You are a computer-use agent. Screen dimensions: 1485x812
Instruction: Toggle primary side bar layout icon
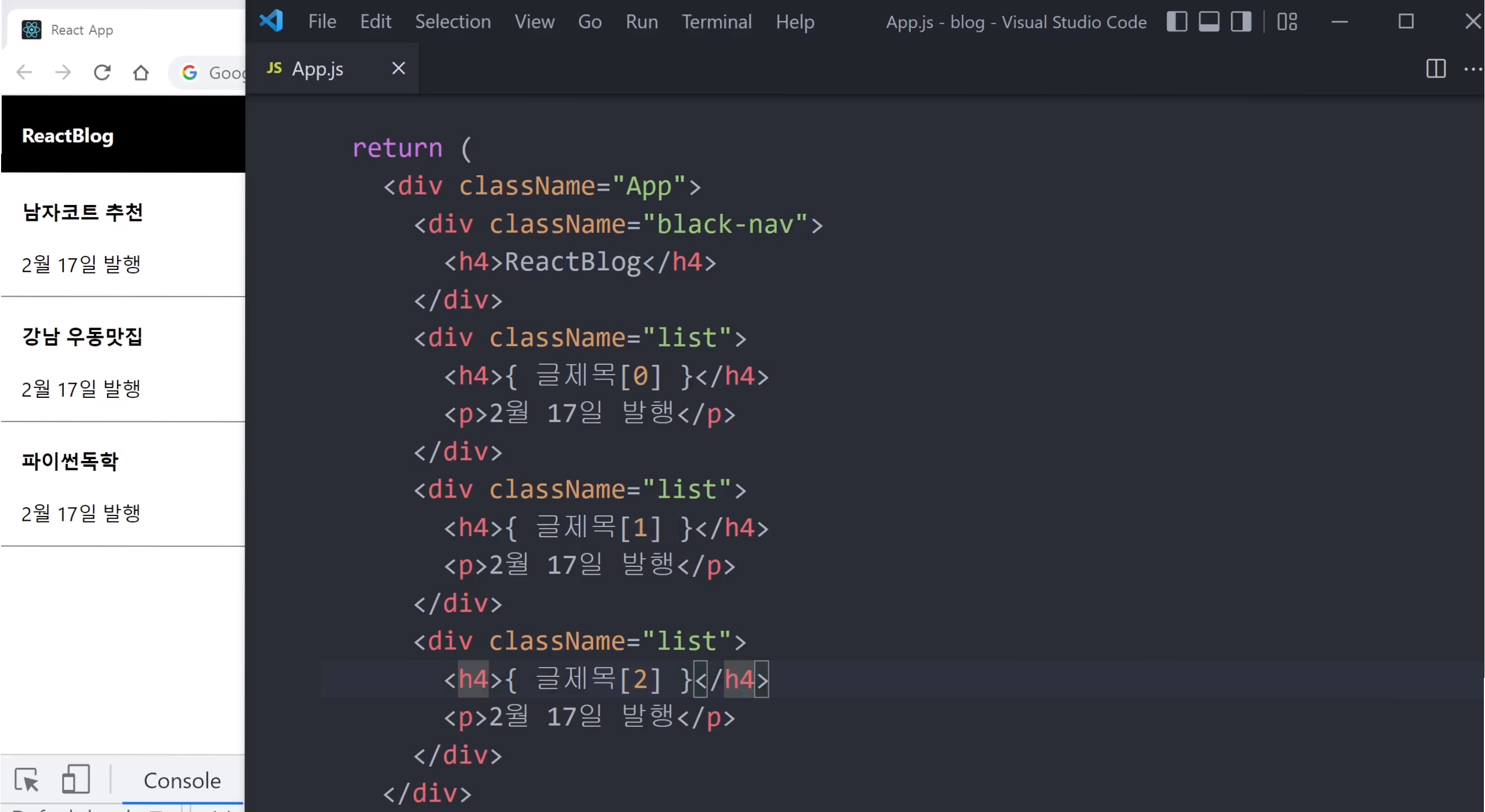pos(1177,22)
